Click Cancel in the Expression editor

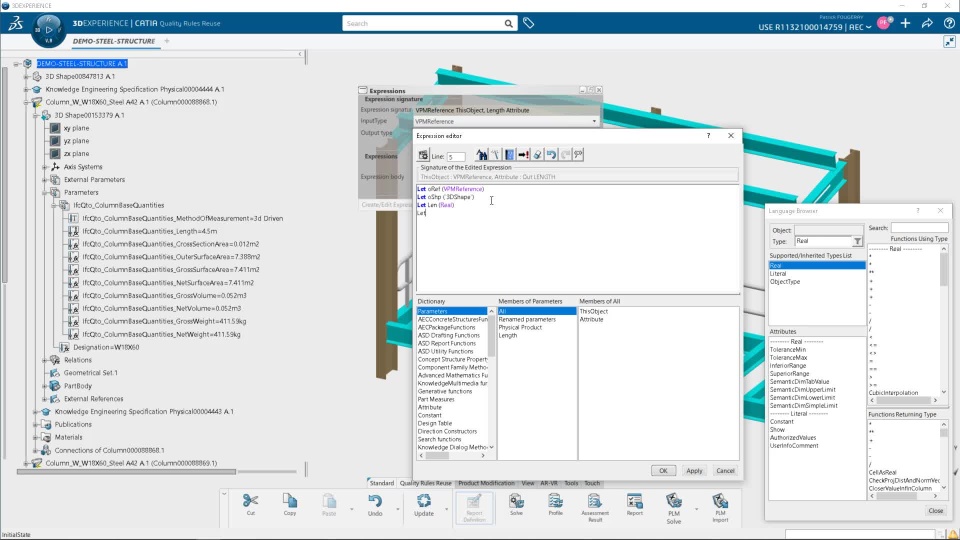tap(725, 470)
